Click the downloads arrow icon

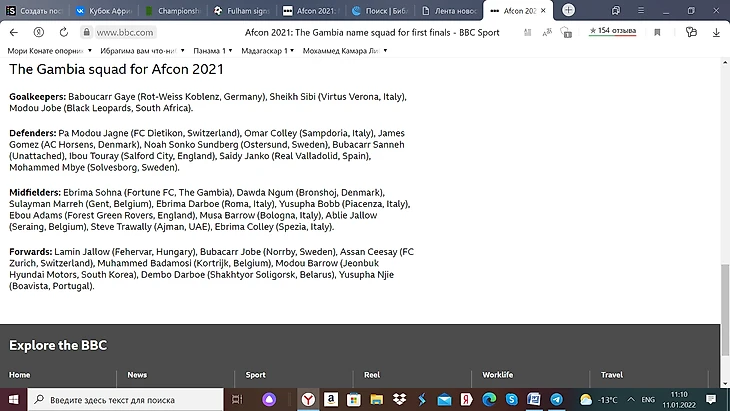[717, 32]
